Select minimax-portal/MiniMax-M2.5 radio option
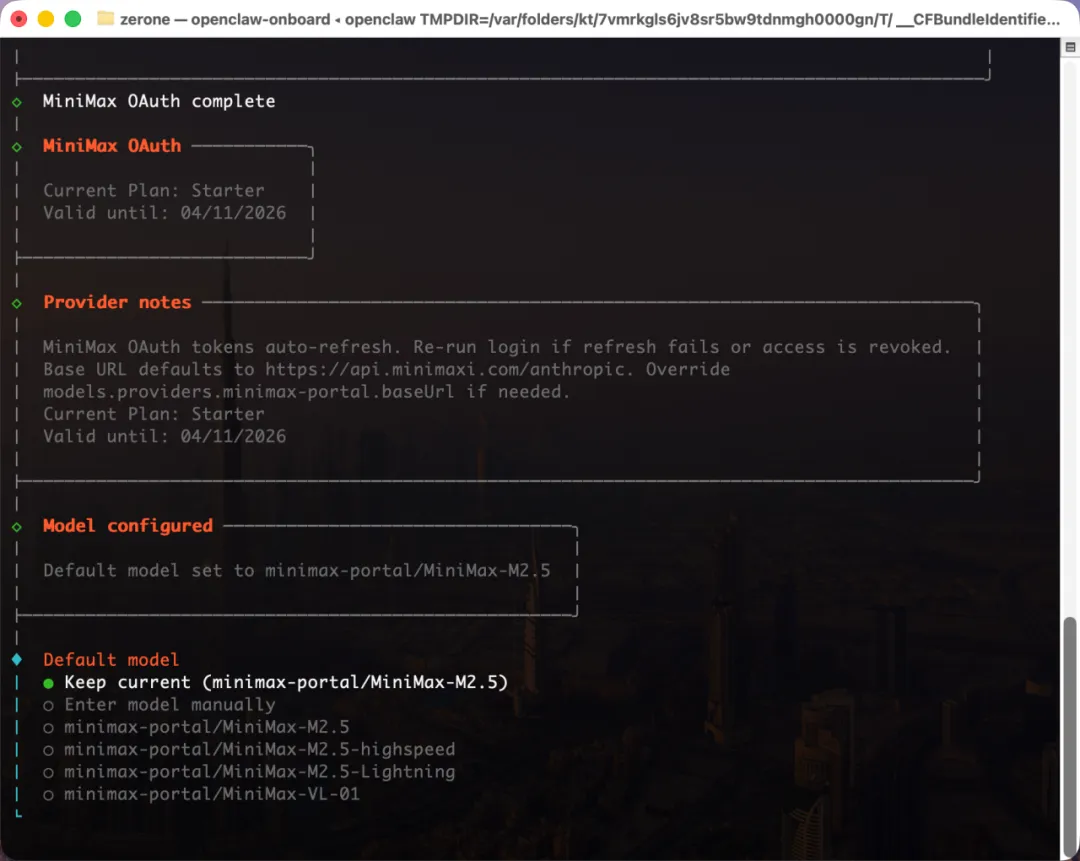 [x=196, y=727]
